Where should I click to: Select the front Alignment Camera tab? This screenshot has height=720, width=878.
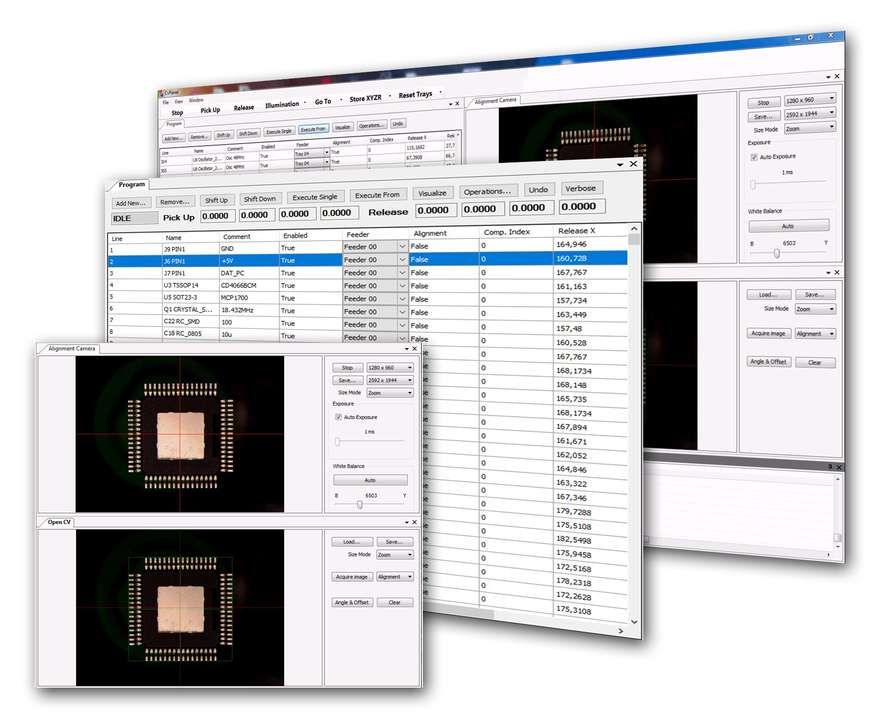pyautogui.click(x=71, y=348)
